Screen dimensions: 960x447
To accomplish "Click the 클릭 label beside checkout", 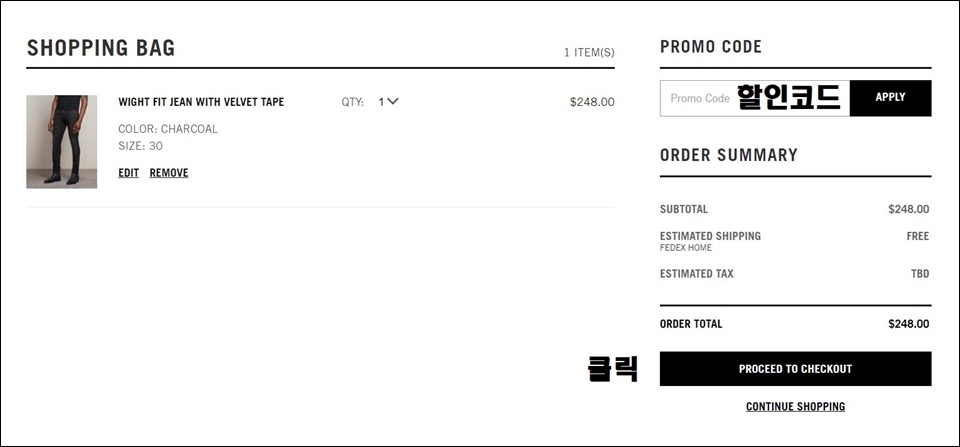I will (612, 369).
